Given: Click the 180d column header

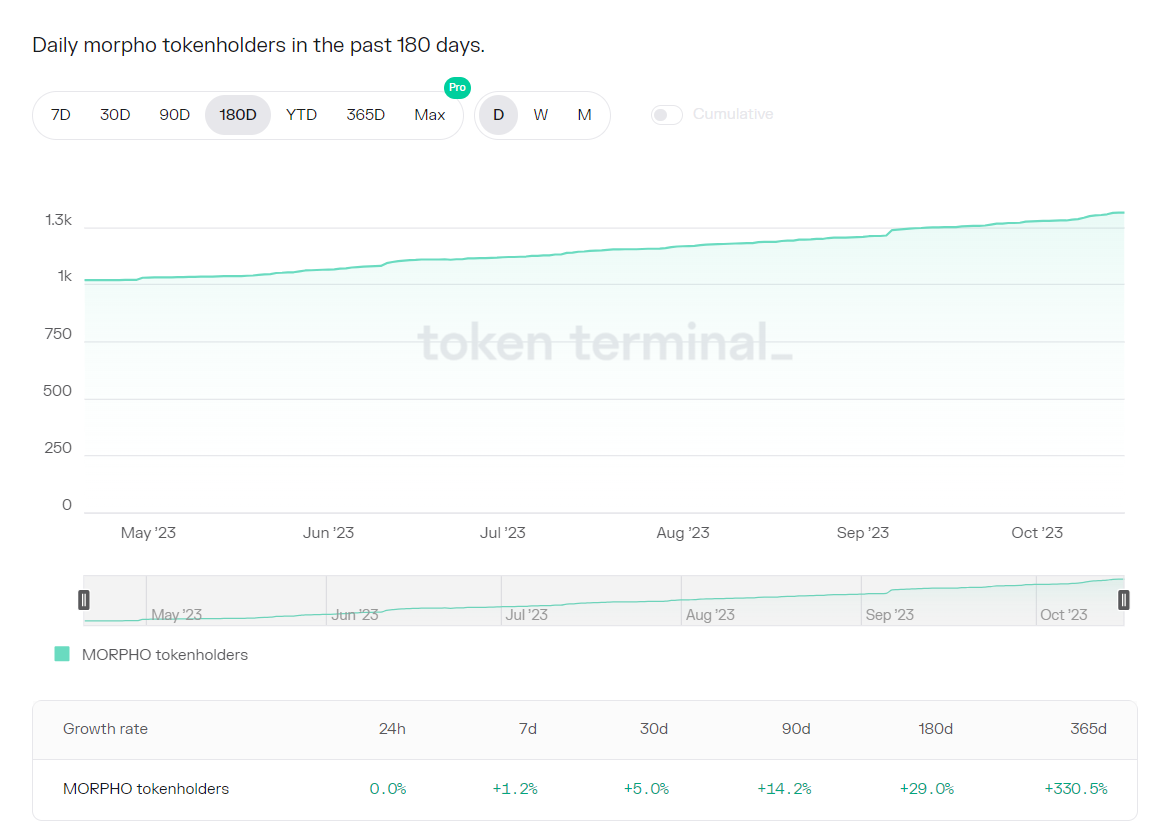Looking at the screenshot, I should (935, 729).
